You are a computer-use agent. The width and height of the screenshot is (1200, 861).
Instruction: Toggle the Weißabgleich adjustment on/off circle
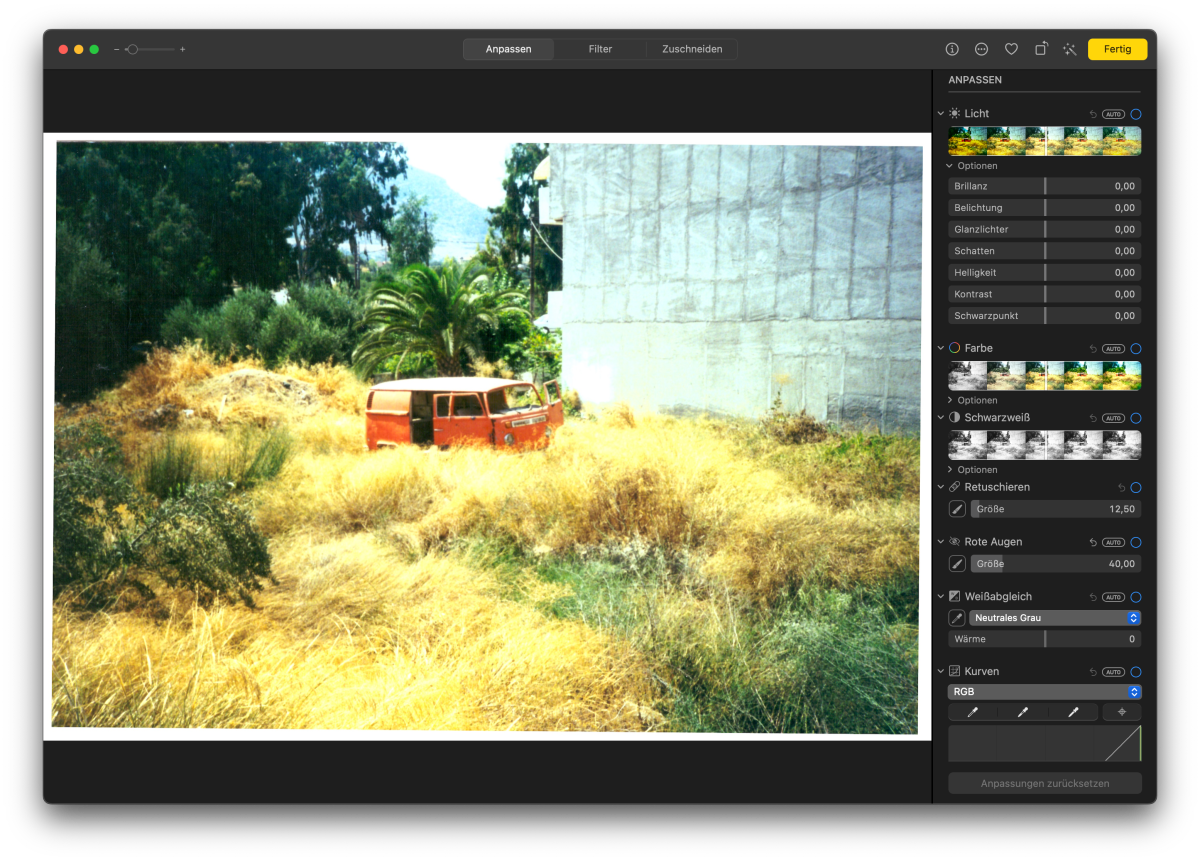point(1136,597)
